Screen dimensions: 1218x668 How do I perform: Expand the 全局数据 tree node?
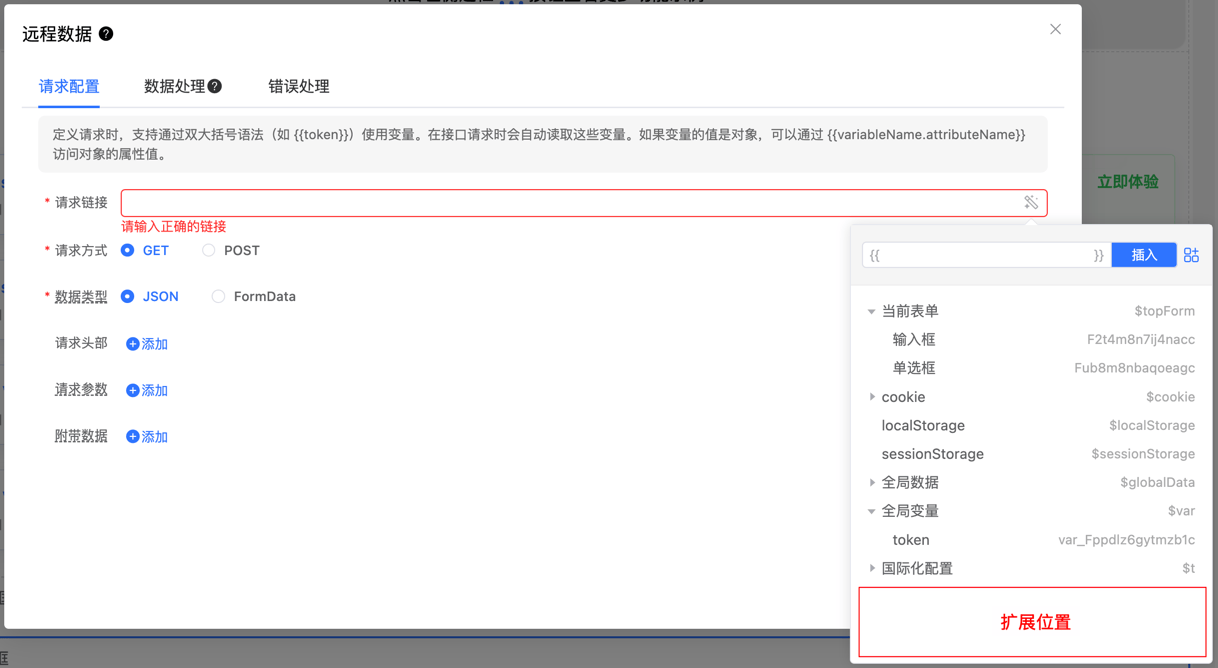[872, 483]
